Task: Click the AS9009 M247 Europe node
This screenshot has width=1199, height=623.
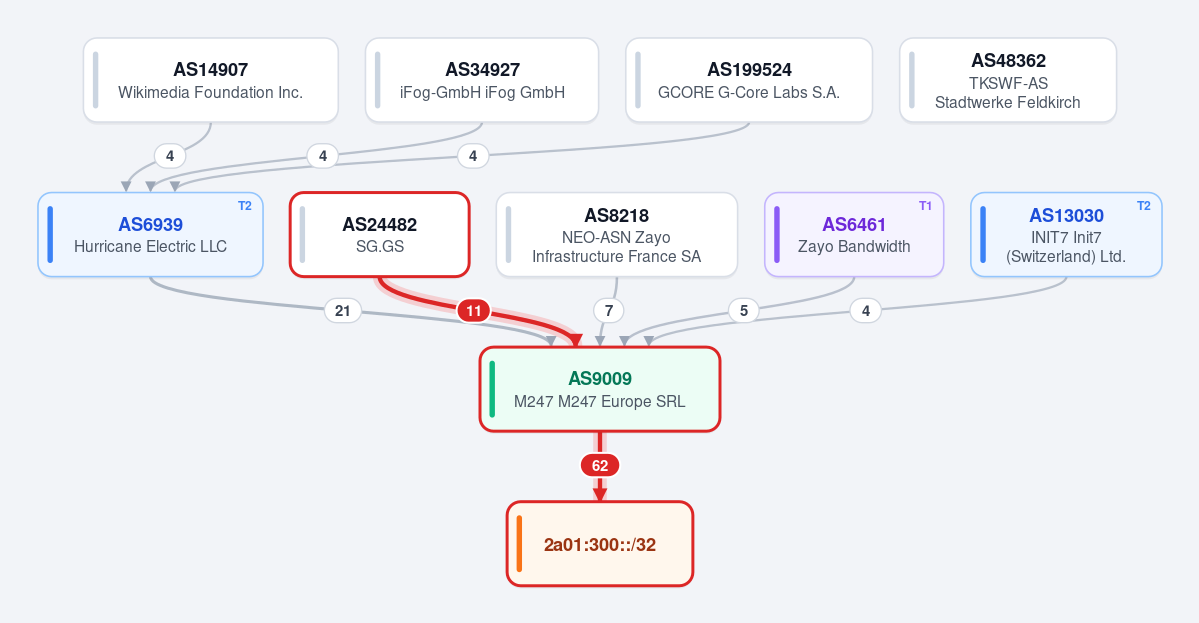Action: [600, 389]
